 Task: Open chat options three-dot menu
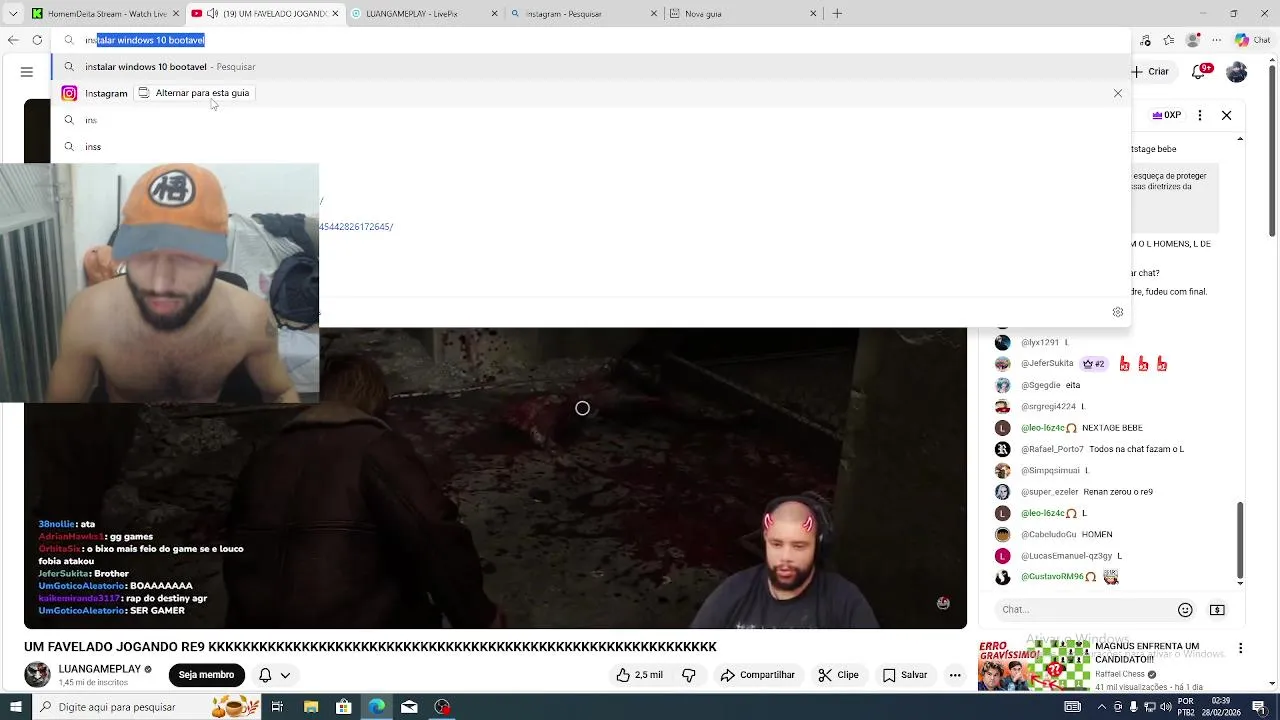tap(1200, 115)
